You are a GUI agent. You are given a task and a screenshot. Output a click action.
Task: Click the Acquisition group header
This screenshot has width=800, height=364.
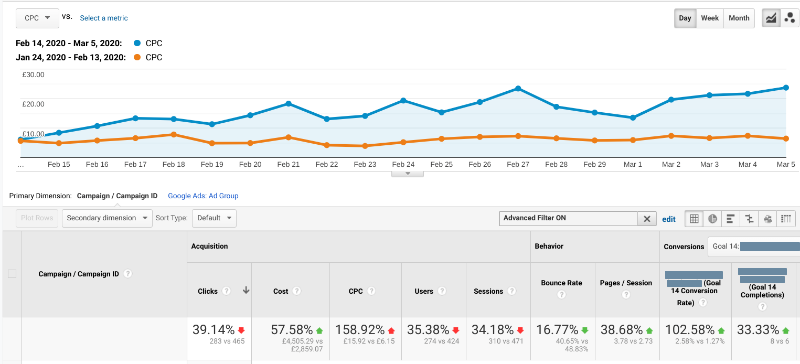coord(209,246)
